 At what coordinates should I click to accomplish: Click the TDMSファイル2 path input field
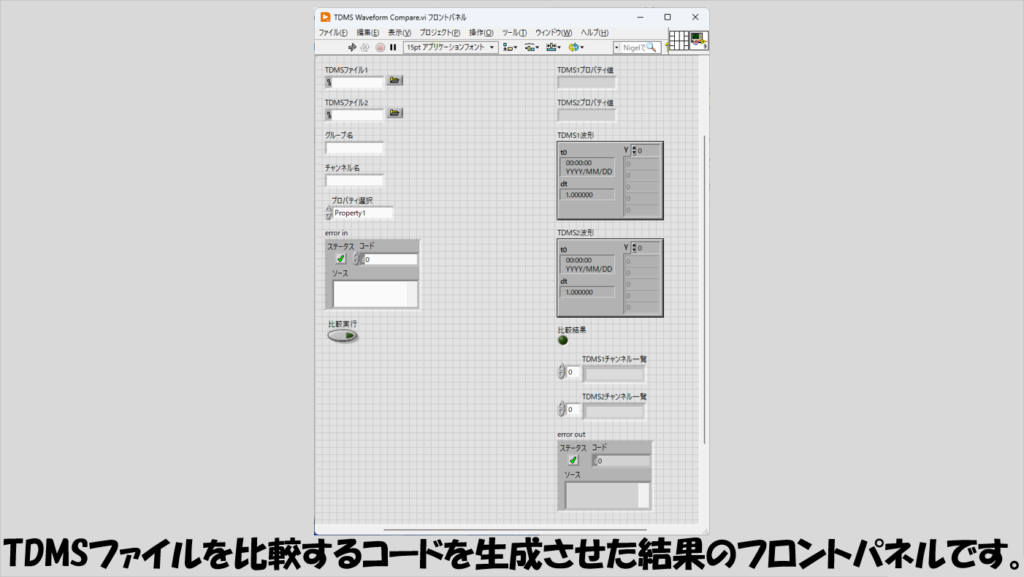[359, 115]
